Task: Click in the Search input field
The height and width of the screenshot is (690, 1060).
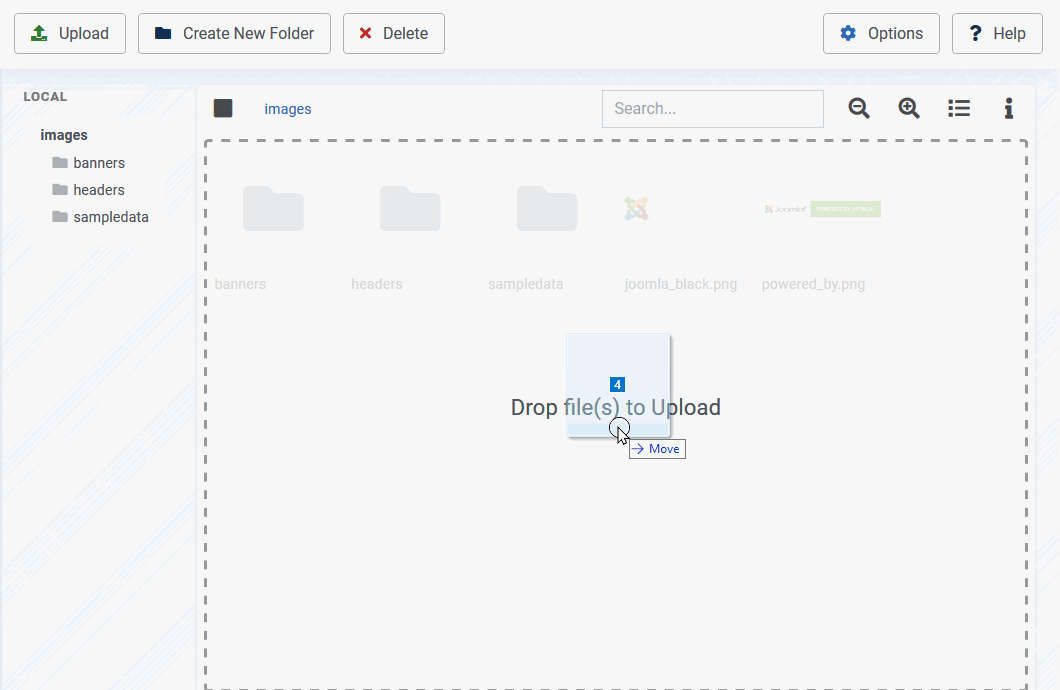Action: pyautogui.click(x=712, y=109)
